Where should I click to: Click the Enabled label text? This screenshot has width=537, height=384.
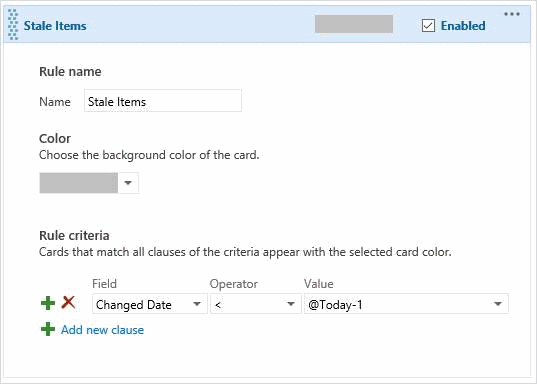(x=463, y=26)
